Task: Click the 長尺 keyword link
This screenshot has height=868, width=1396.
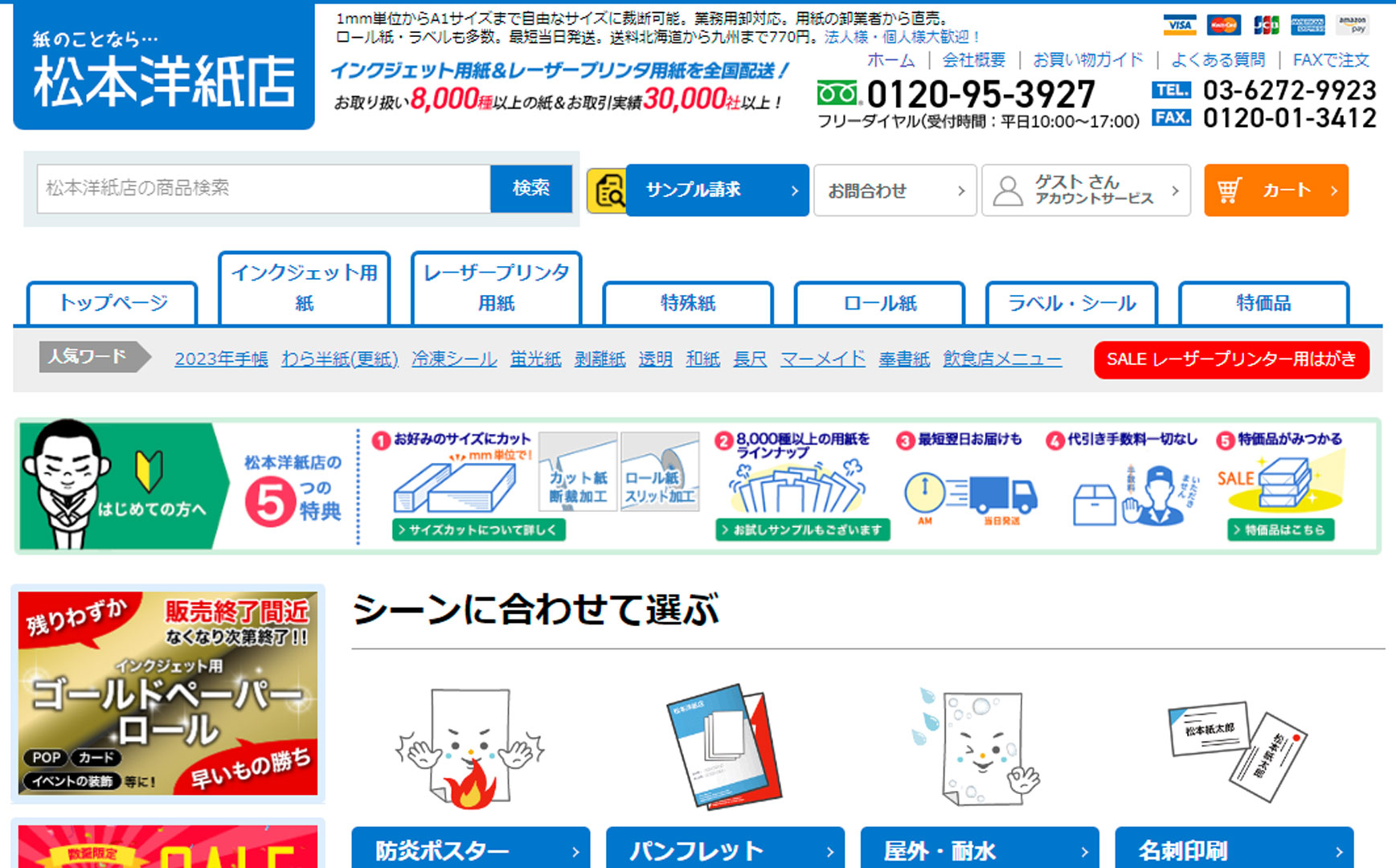Action: point(750,359)
